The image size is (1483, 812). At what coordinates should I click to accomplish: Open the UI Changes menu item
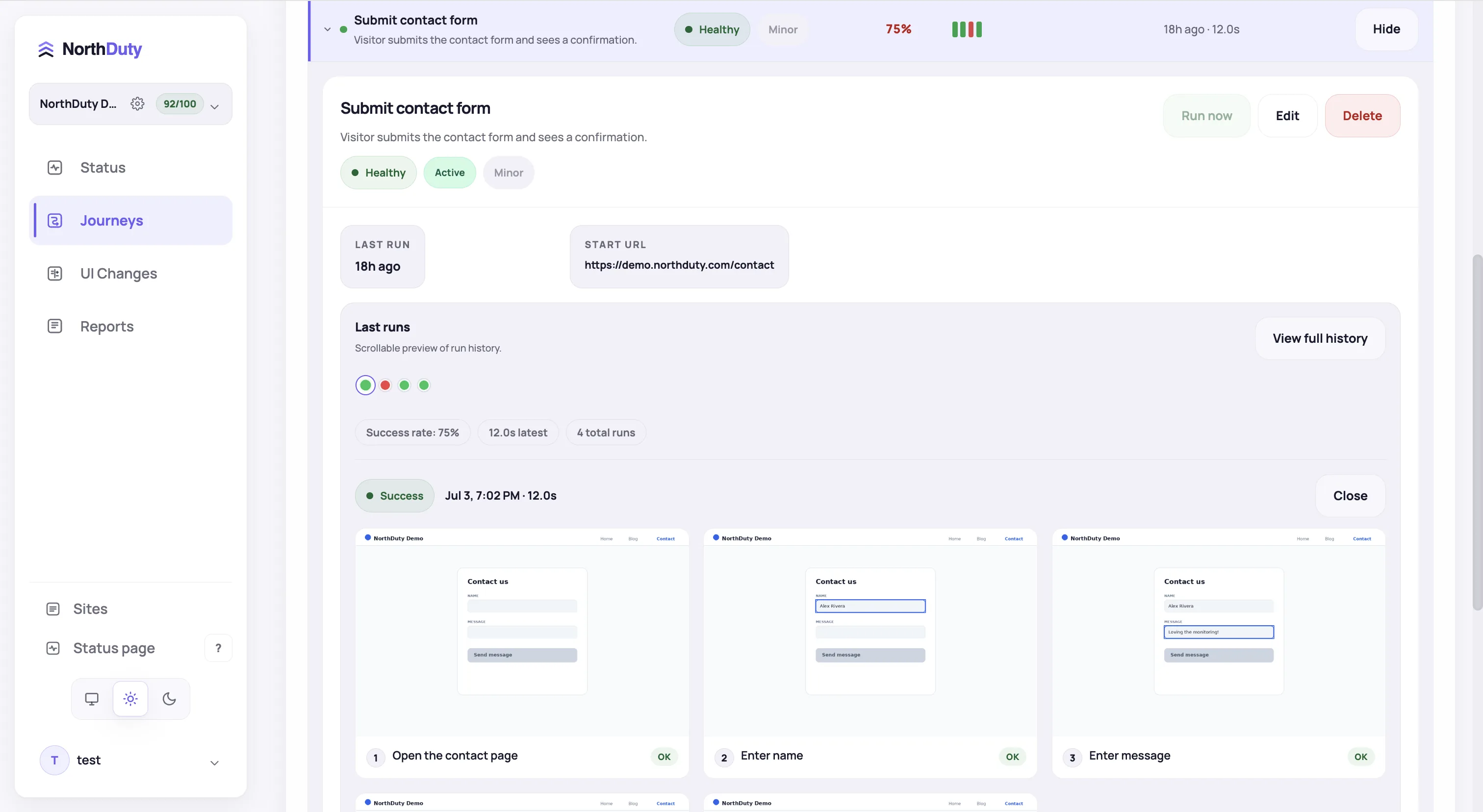coord(130,273)
